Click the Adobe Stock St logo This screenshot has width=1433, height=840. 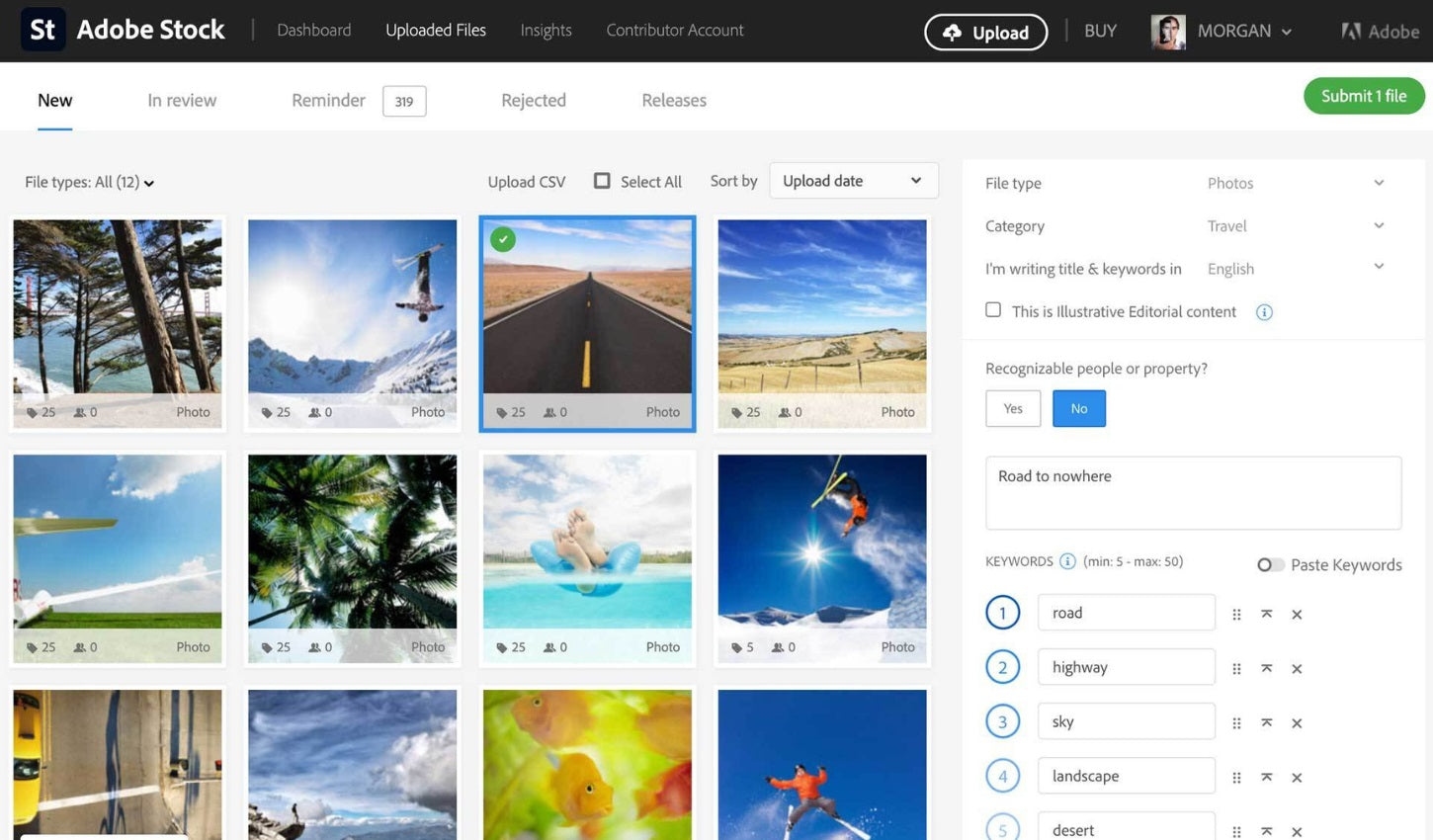tap(42, 30)
